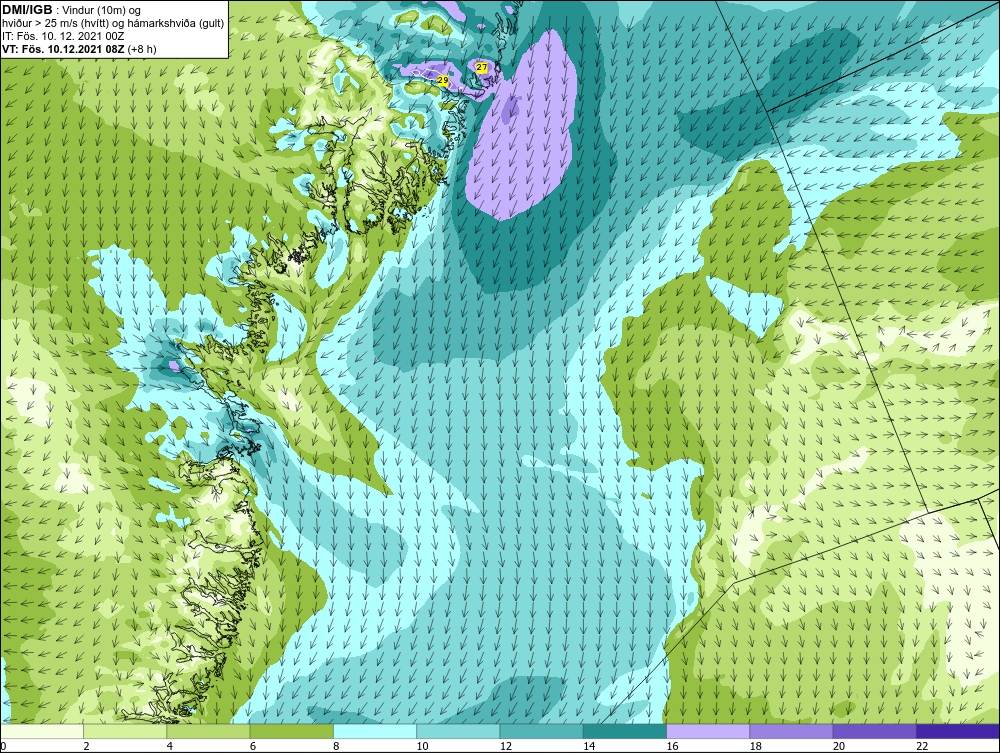Viewport: 1000px width, 753px height.
Task: Click the yellow gust marker labeled 27
Action: tap(482, 67)
